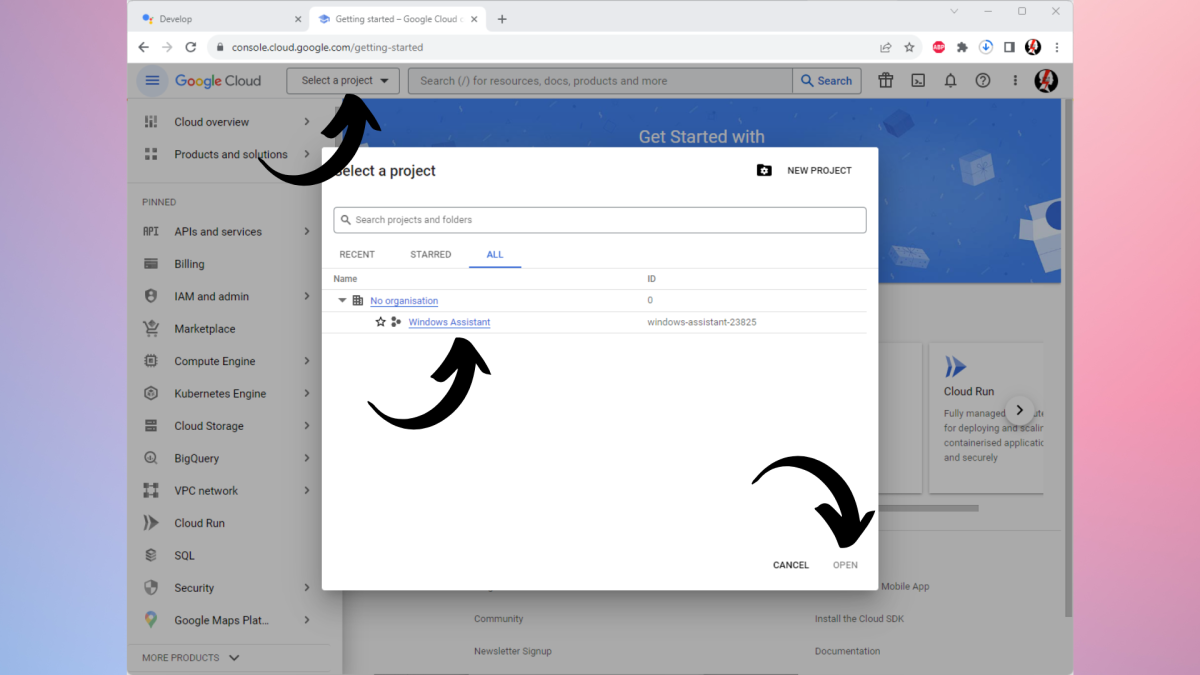Click the Marketplace cart icon

tap(151, 328)
